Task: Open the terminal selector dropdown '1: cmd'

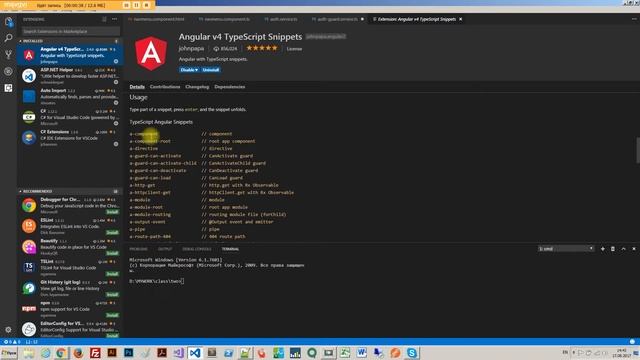Action: [566, 249]
